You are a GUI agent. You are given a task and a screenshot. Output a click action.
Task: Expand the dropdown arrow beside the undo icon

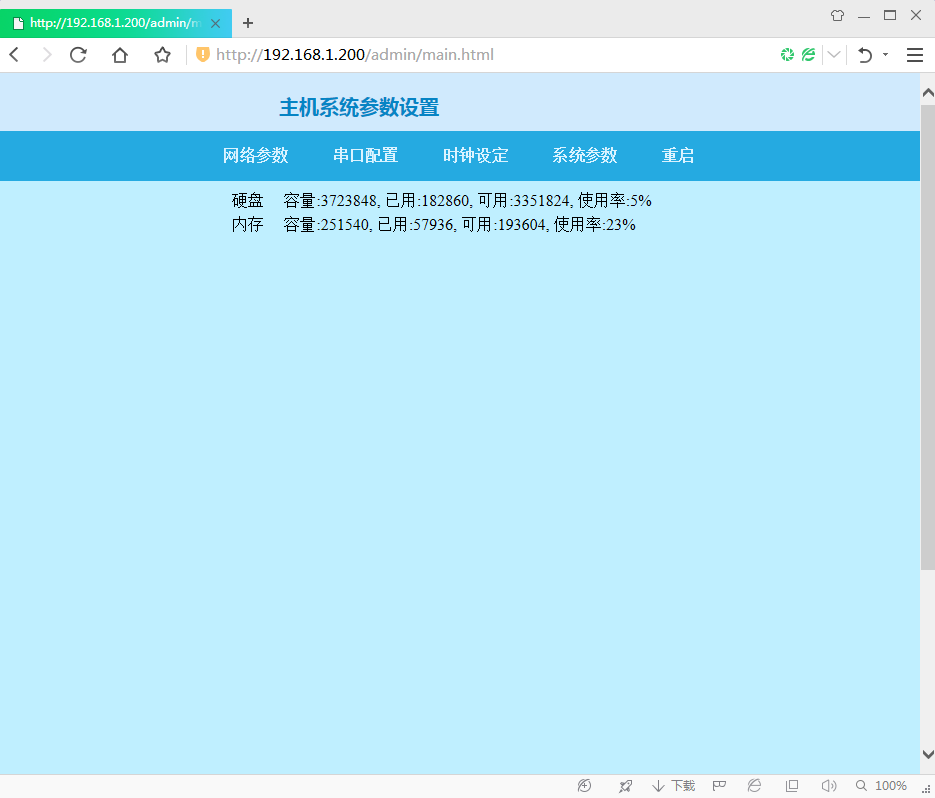click(x=885, y=55)
